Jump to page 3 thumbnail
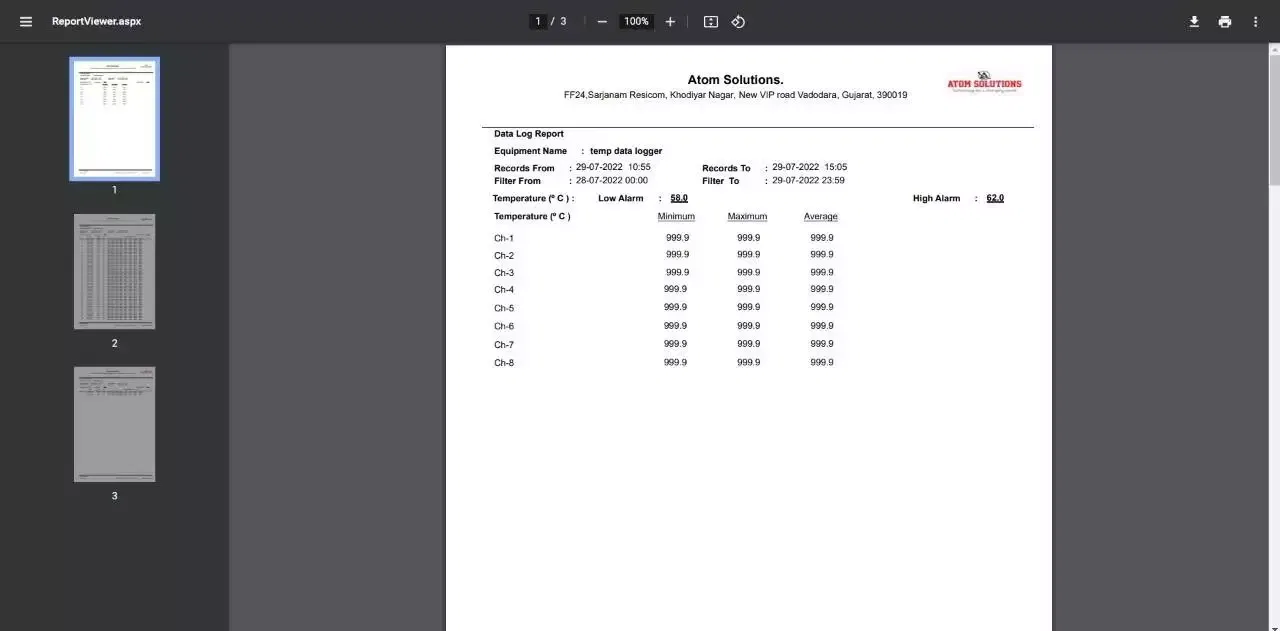The height and width of the screenshot is (631, 1280). point(114,424)
